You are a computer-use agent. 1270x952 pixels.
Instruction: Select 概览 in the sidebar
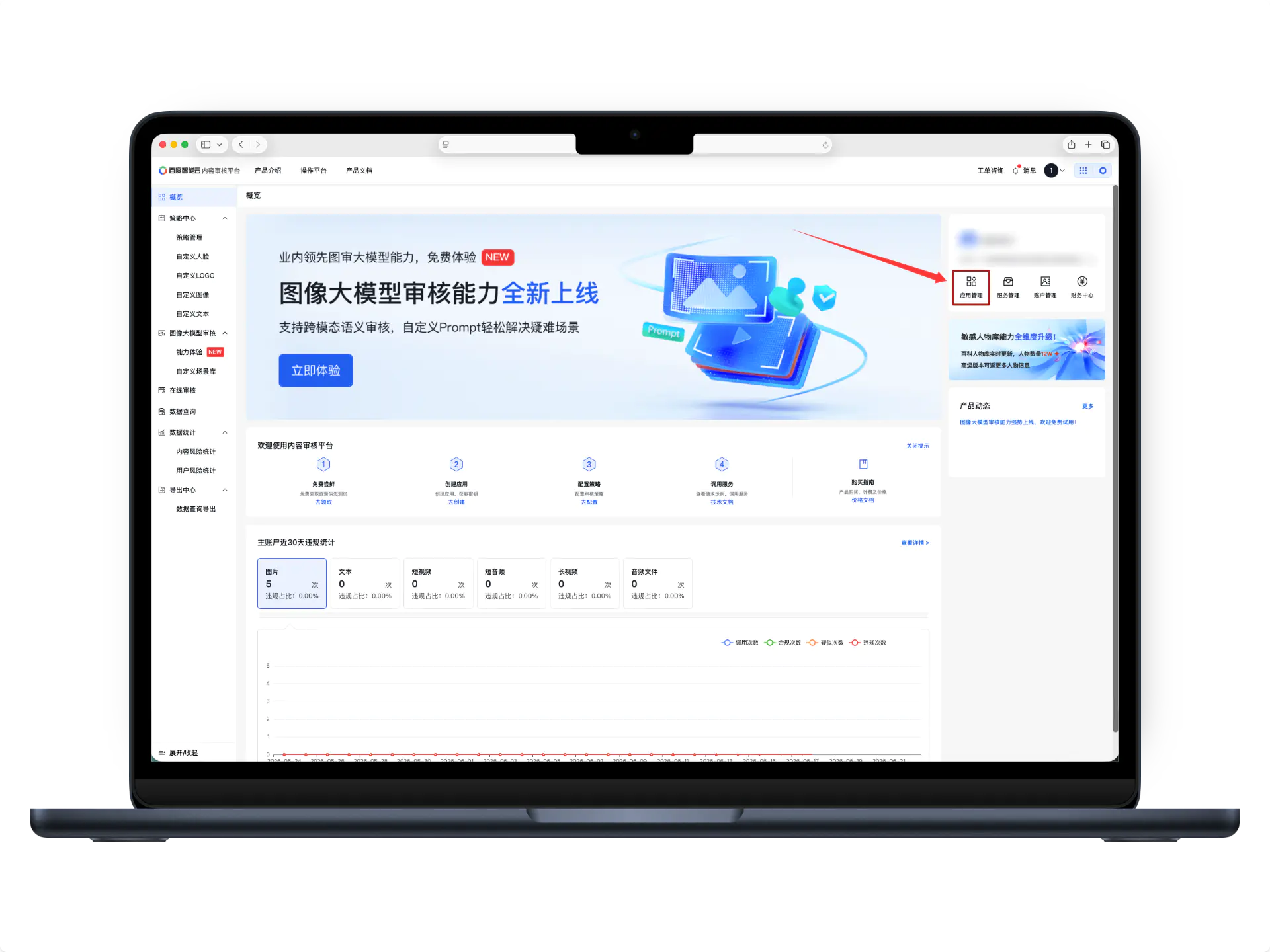[x=194, y=197]
